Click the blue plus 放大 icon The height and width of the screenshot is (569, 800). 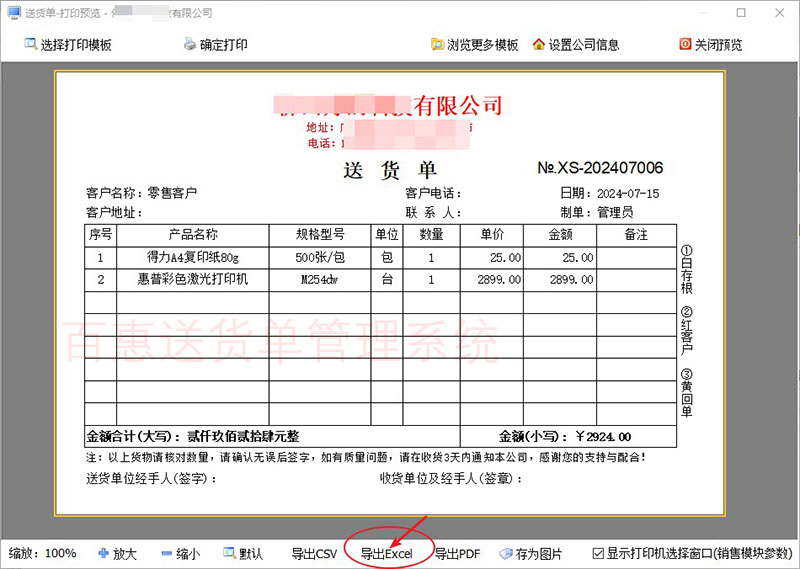coord(104,553)
